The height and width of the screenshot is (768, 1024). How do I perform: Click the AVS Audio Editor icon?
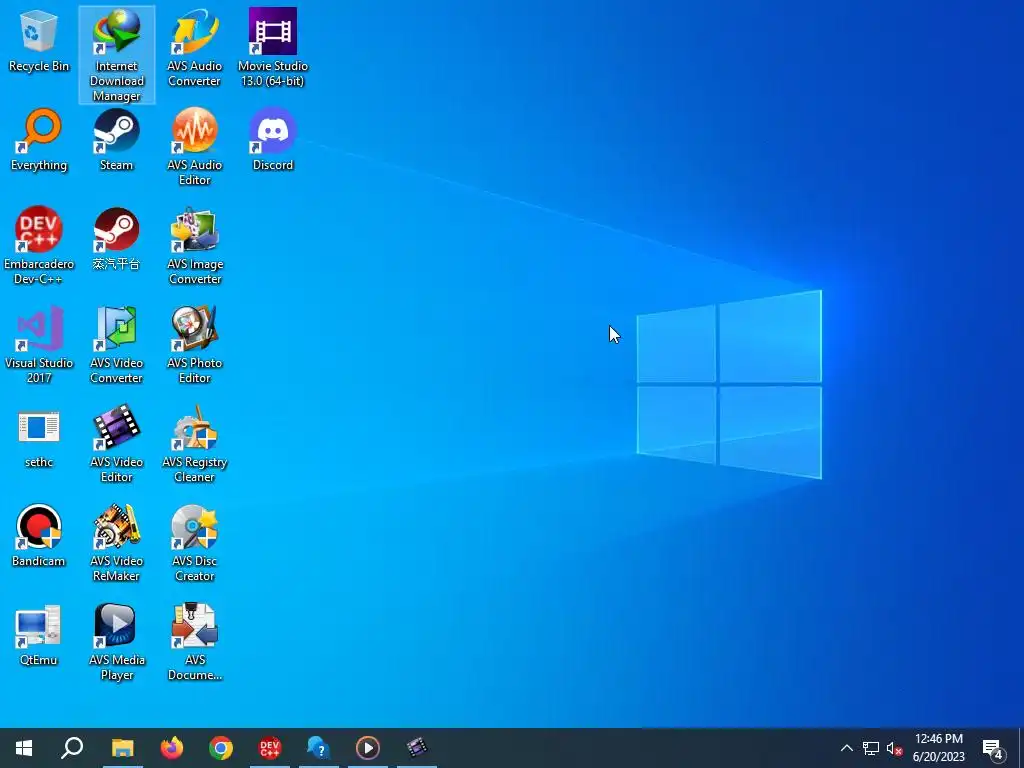point(195,148)
